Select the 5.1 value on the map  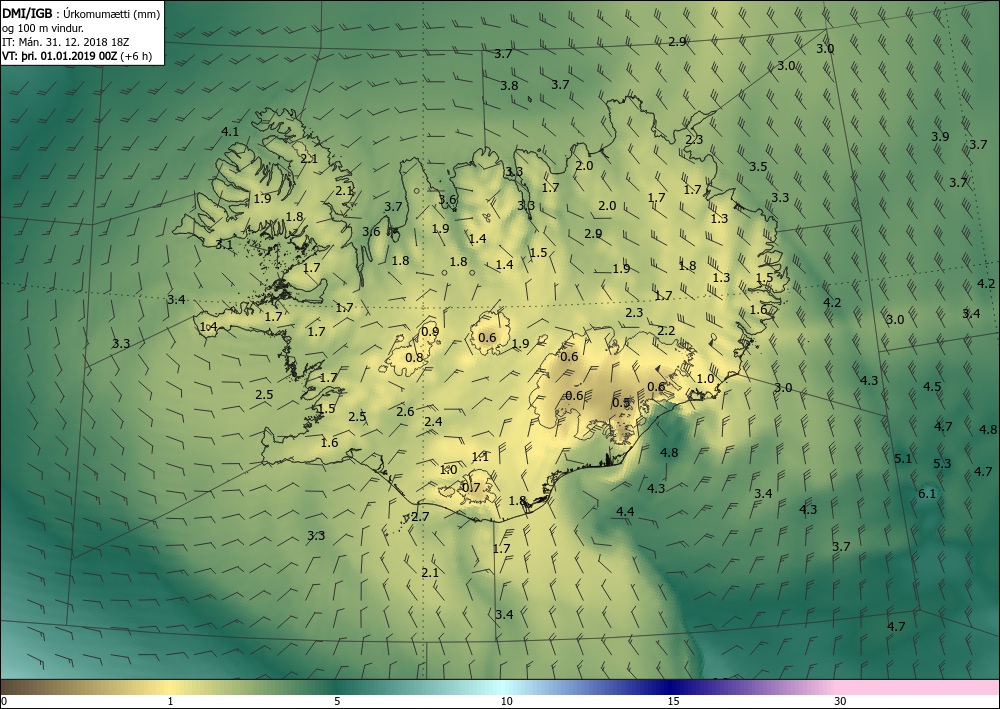pyautogui.click(x=903, y=458)
